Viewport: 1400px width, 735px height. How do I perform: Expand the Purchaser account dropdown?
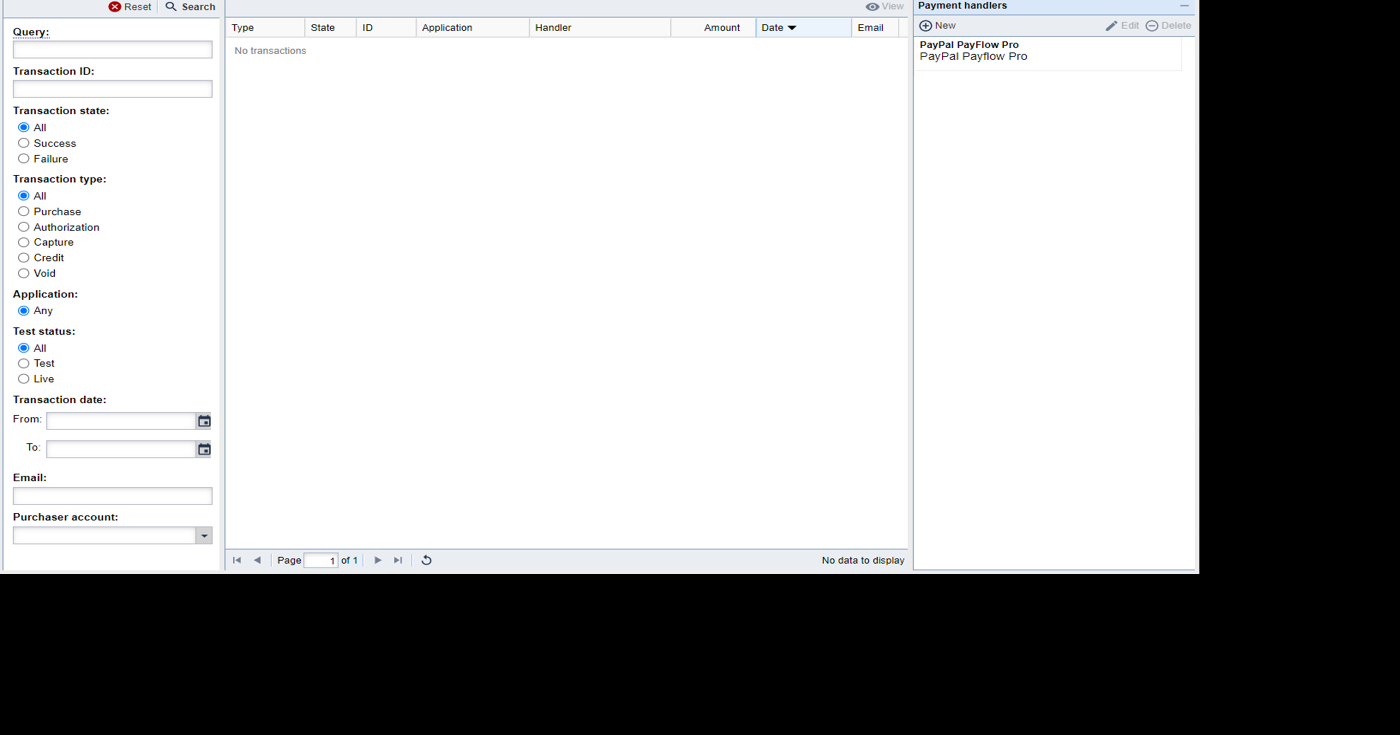point(204,536)
